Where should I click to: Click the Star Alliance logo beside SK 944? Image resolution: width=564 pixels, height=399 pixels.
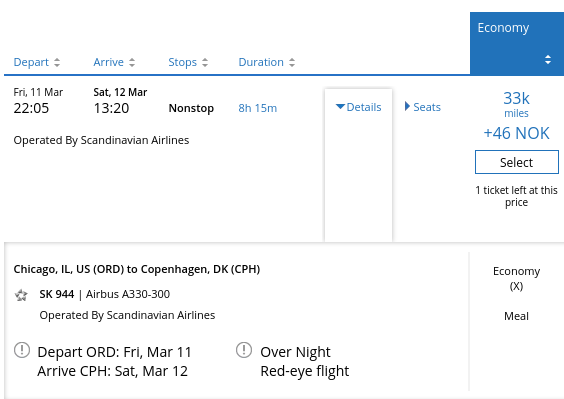(x=21, y=295)
